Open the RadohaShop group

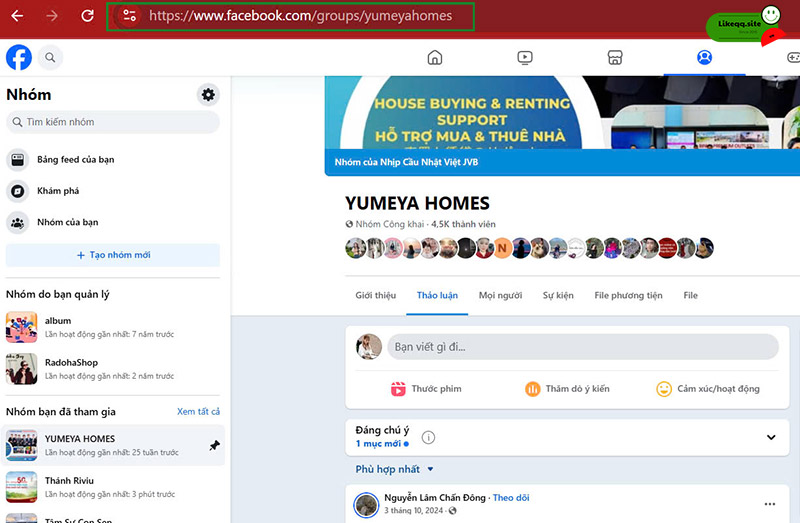pos(113,369)
